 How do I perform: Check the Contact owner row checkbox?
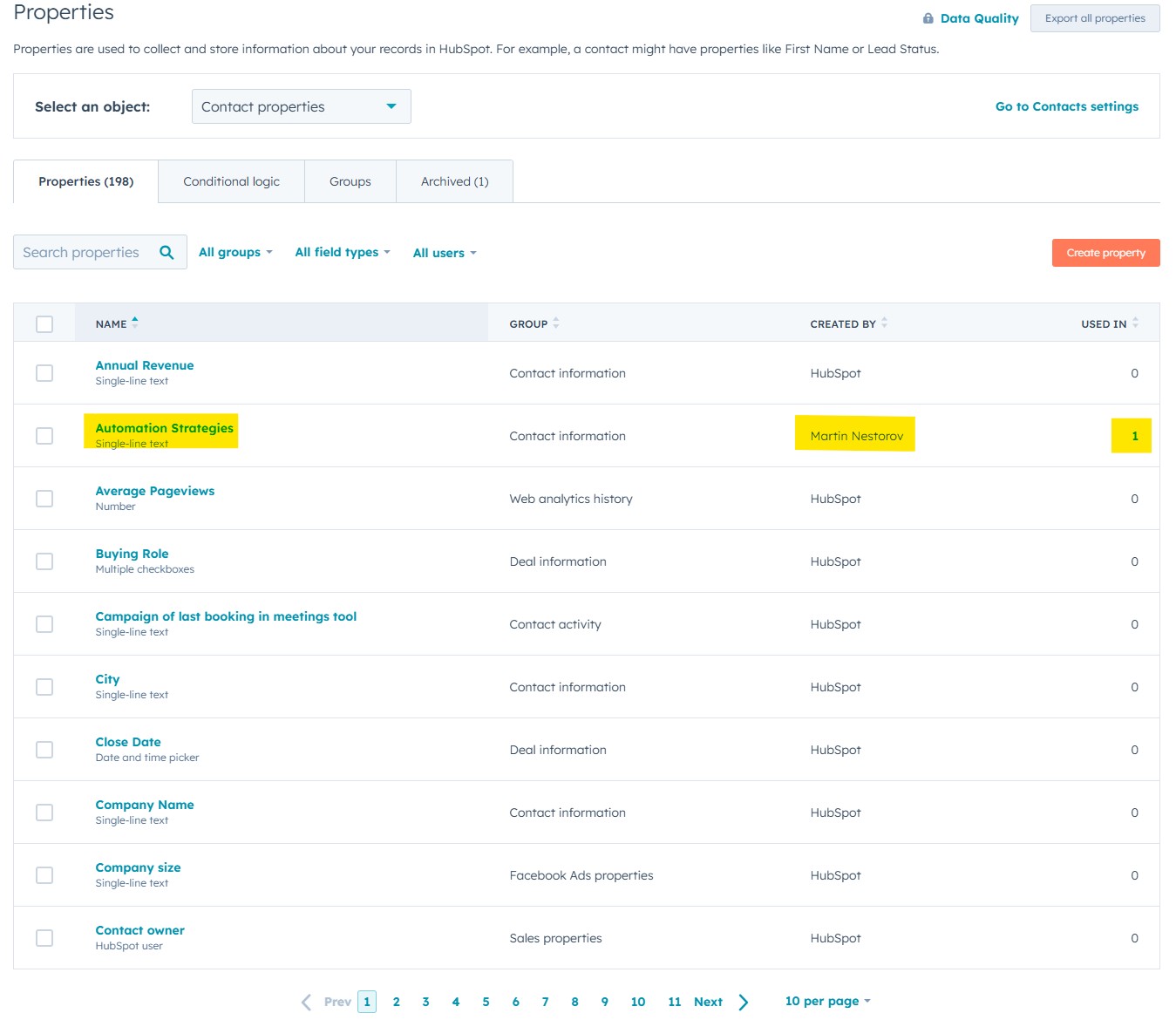point(44,938)
